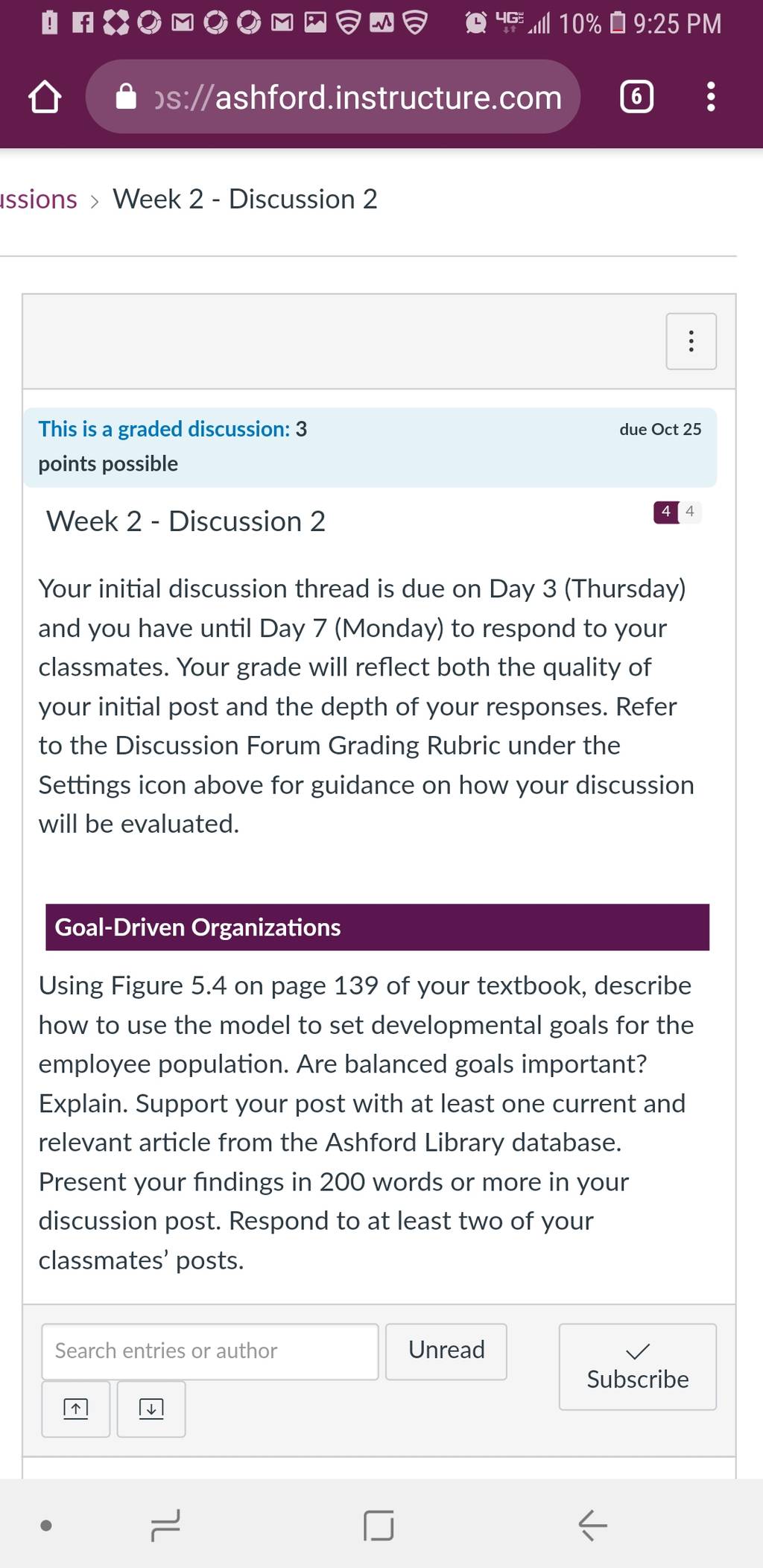763x1568 pixels.
Task: Collapse replies with the up-arrow icon
Action: pos(76,1409)
